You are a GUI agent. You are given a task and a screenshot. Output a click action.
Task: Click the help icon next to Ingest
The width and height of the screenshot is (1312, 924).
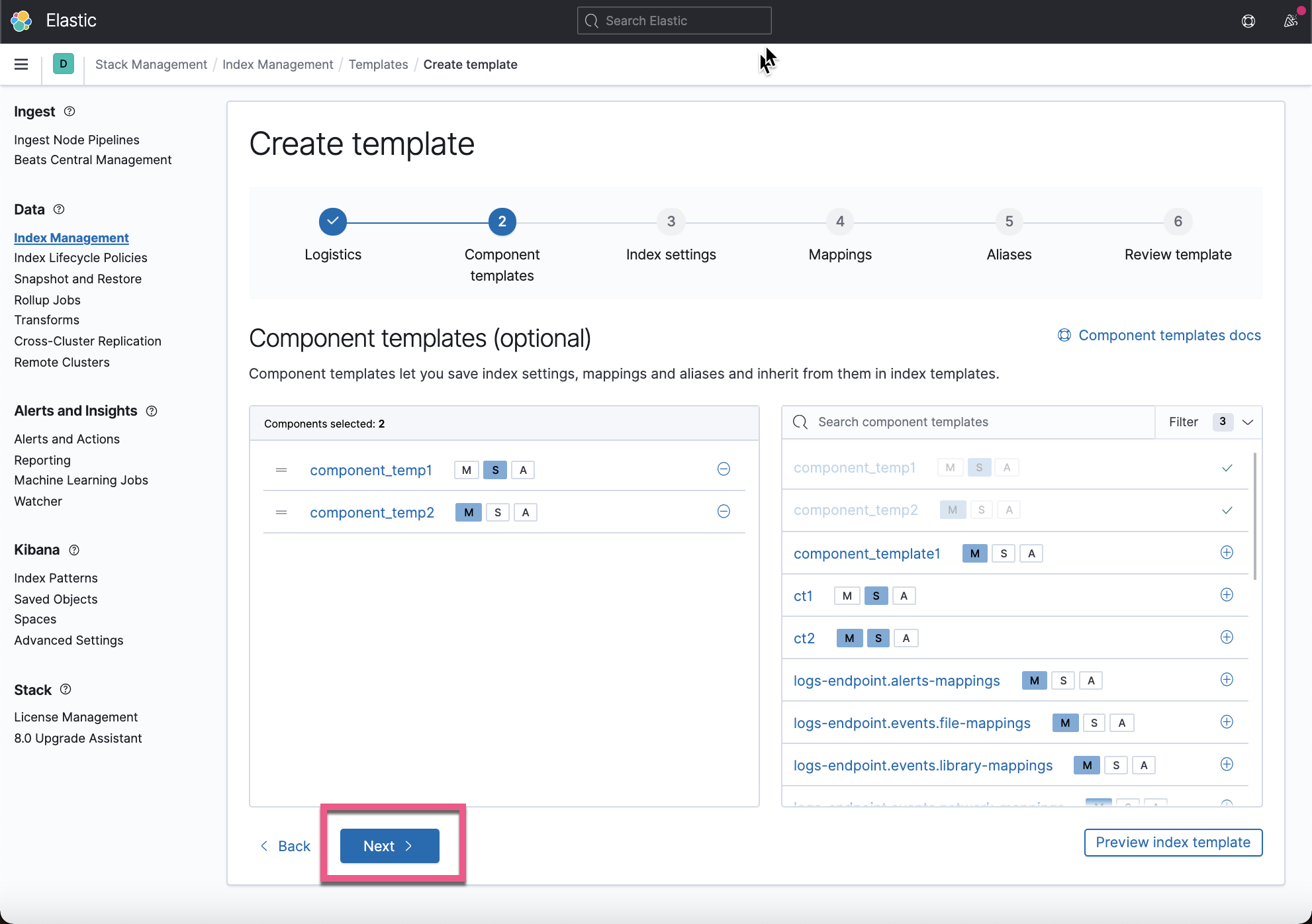pos(70,111)
